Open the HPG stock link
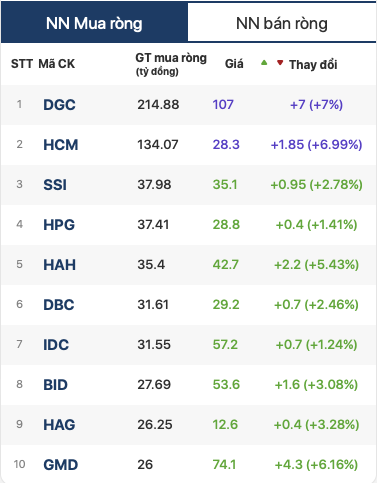 click(x=59, y=225)
